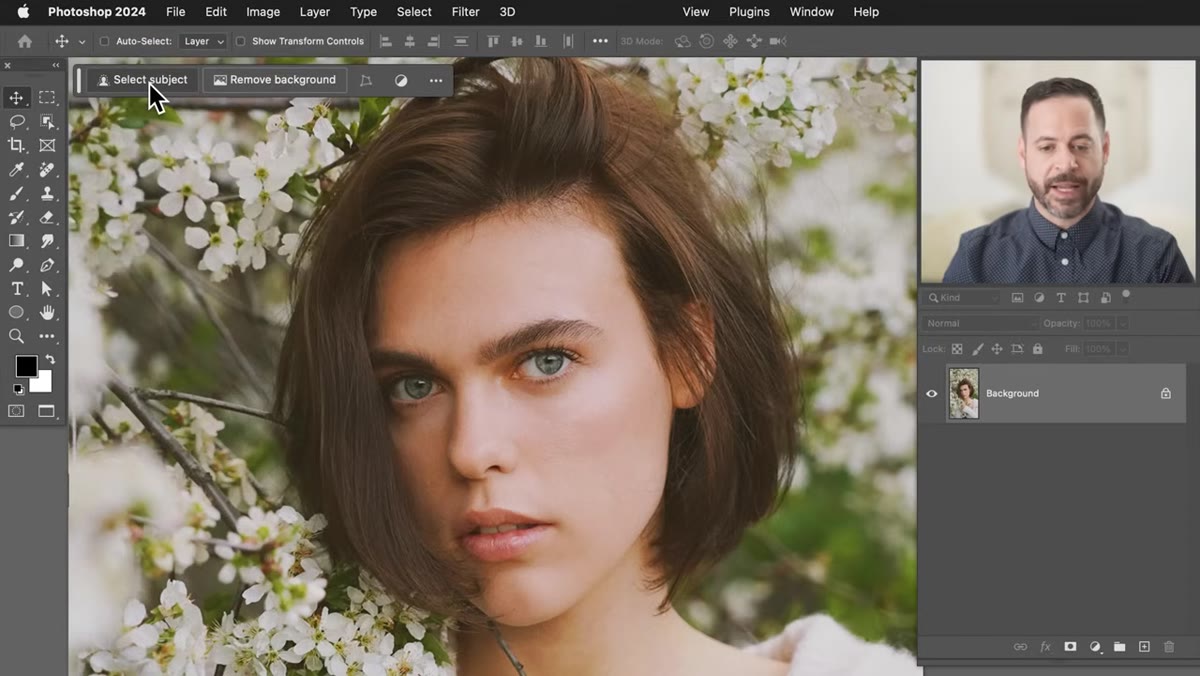Click 3D Mode orbit camera icon
The image size is (1200, 676).
[x=683, y=42]
